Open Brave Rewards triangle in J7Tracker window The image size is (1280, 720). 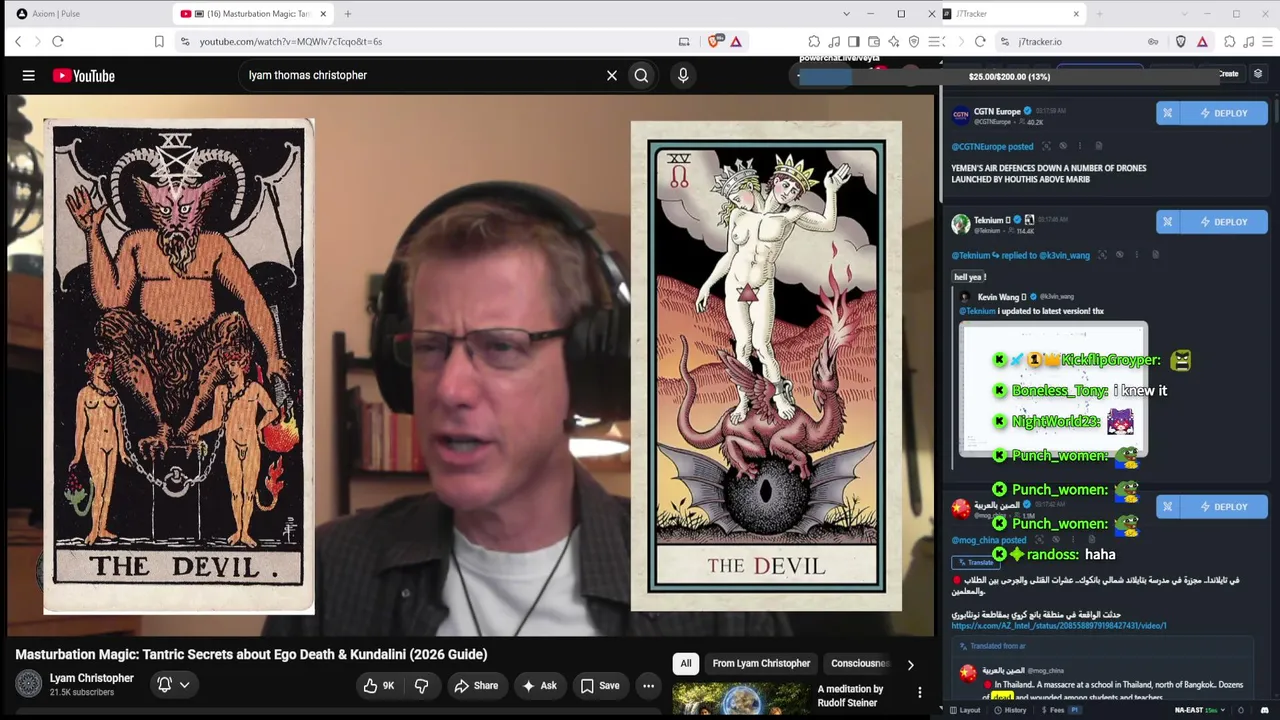click(1202, 41)
